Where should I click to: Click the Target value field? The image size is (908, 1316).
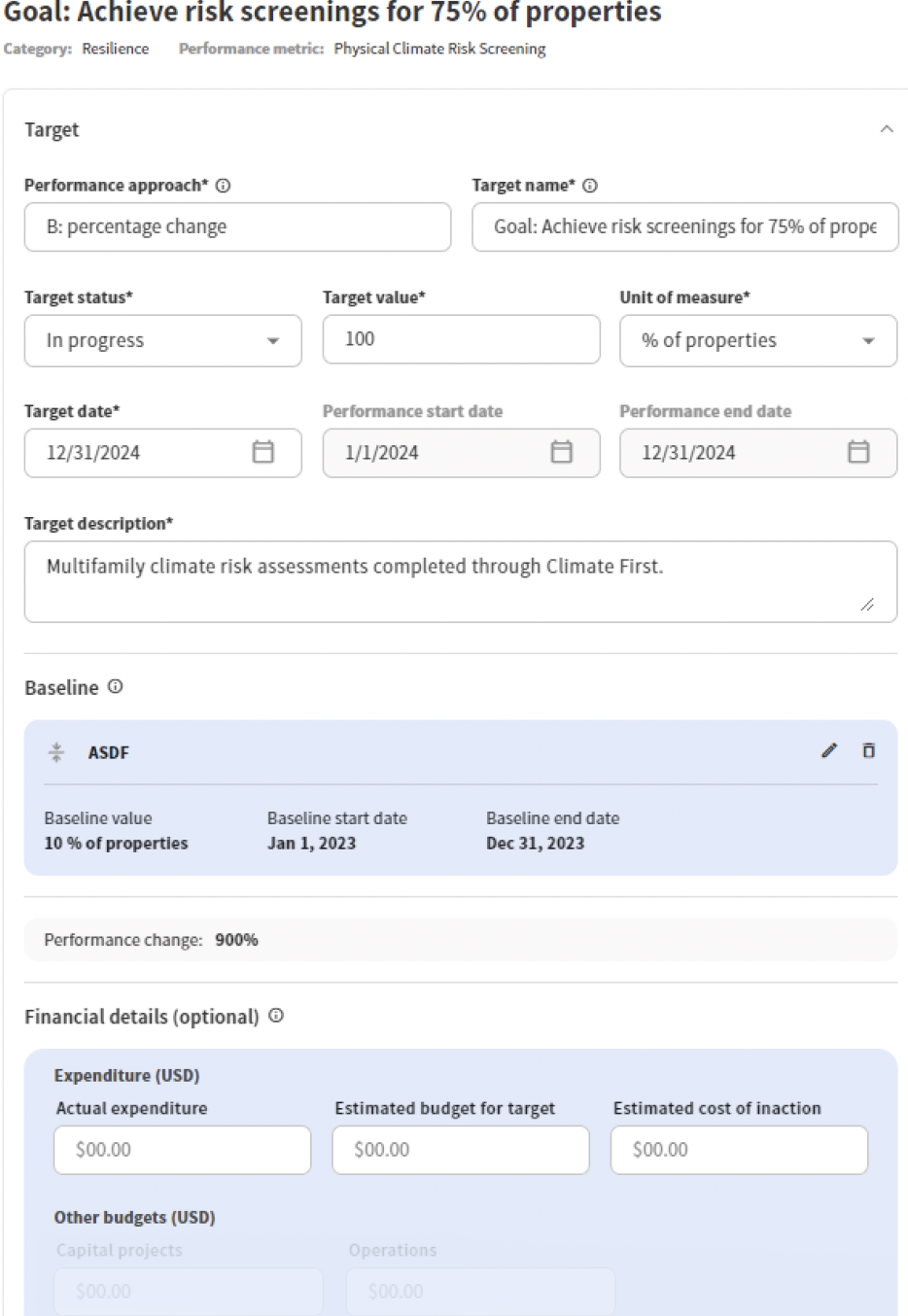[460, 339]
